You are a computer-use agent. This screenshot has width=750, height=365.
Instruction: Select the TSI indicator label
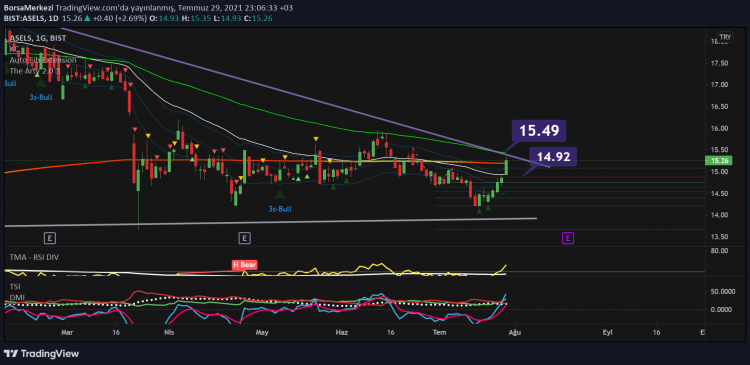(15, 287)
